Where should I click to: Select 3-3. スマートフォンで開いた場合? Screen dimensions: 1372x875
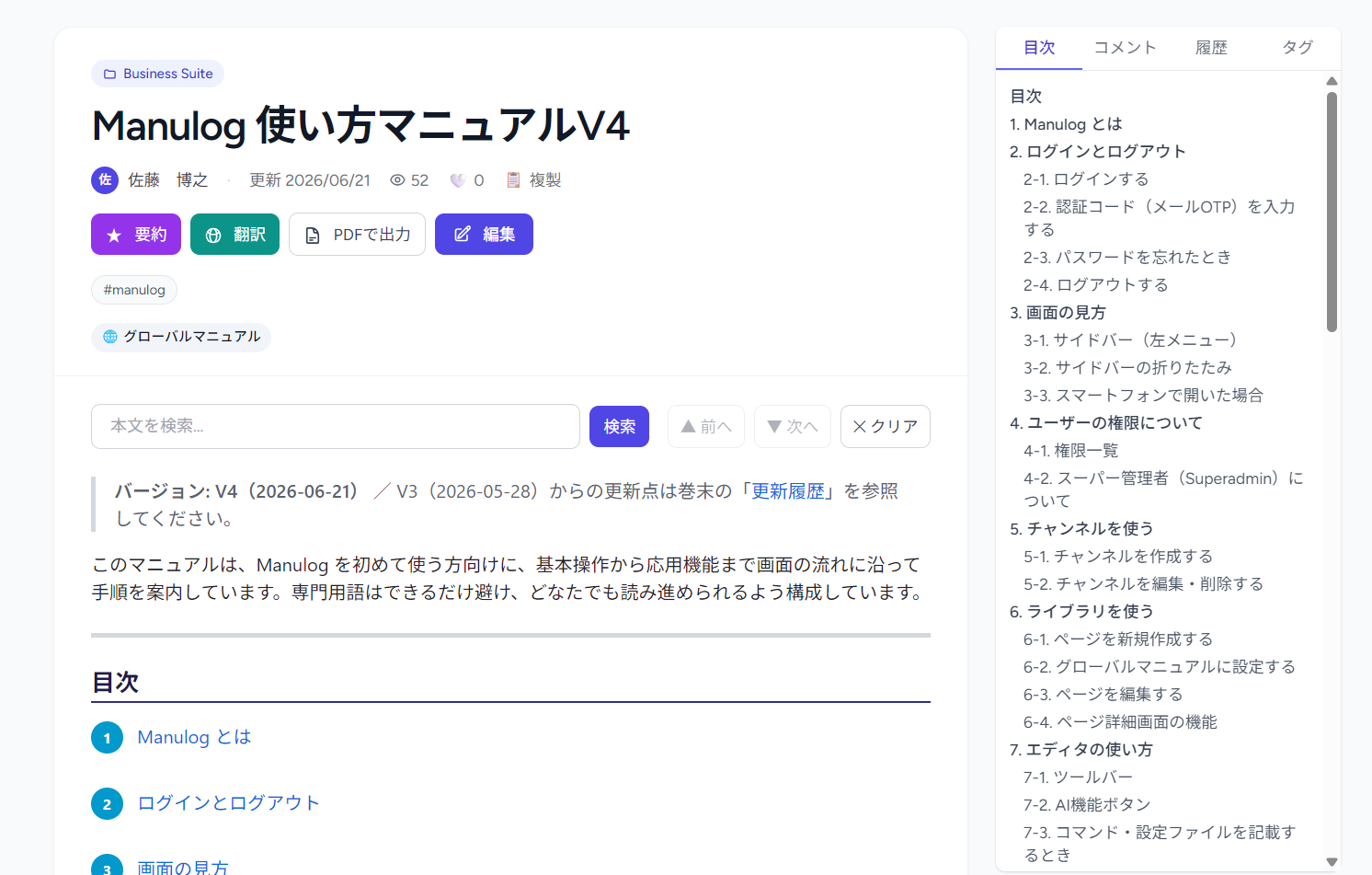click(x=1143, y=396)
